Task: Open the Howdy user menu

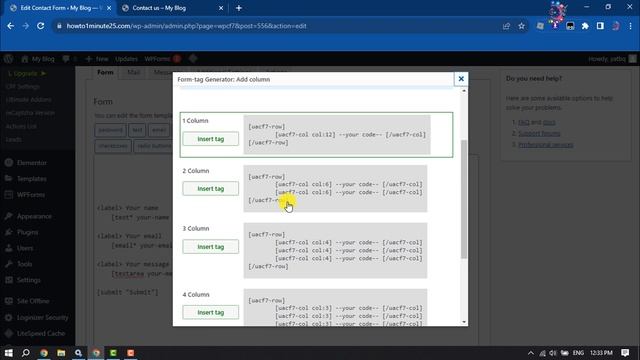Action: pos(611,59)
